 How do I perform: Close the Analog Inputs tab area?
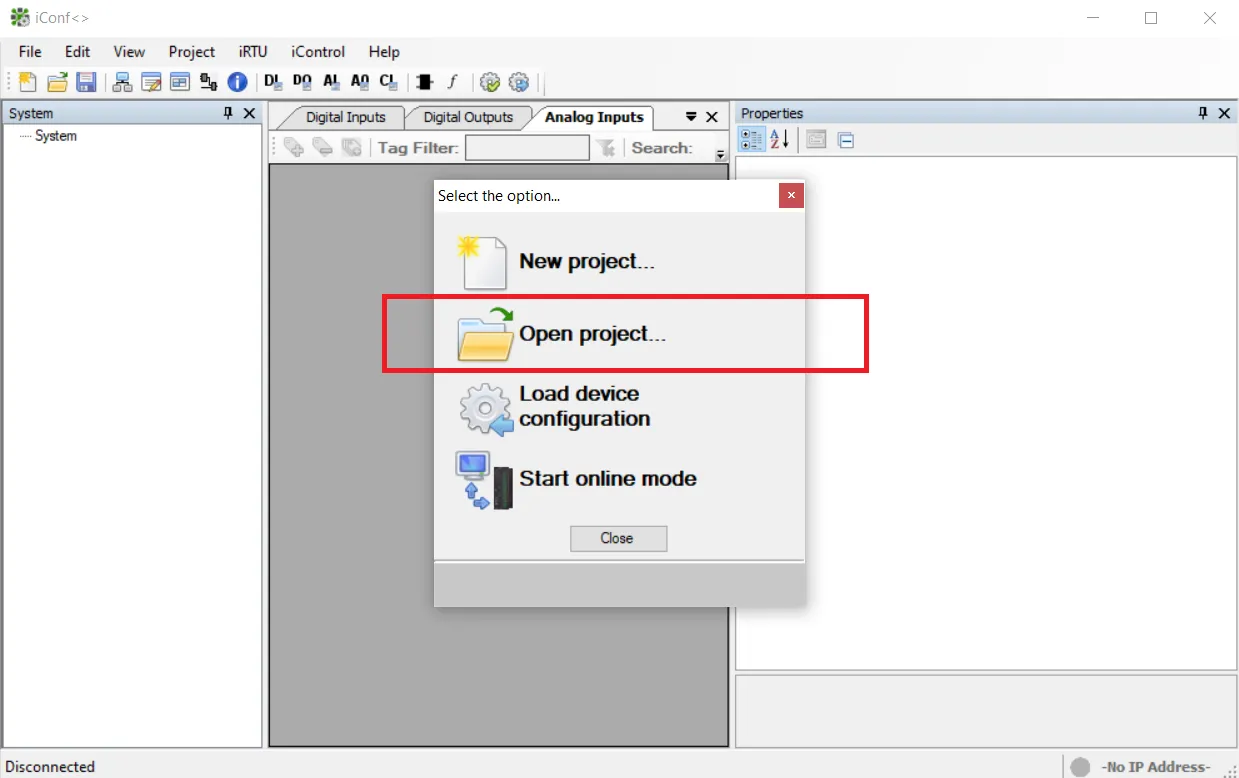pyautogui.click(x=712, y=117)
